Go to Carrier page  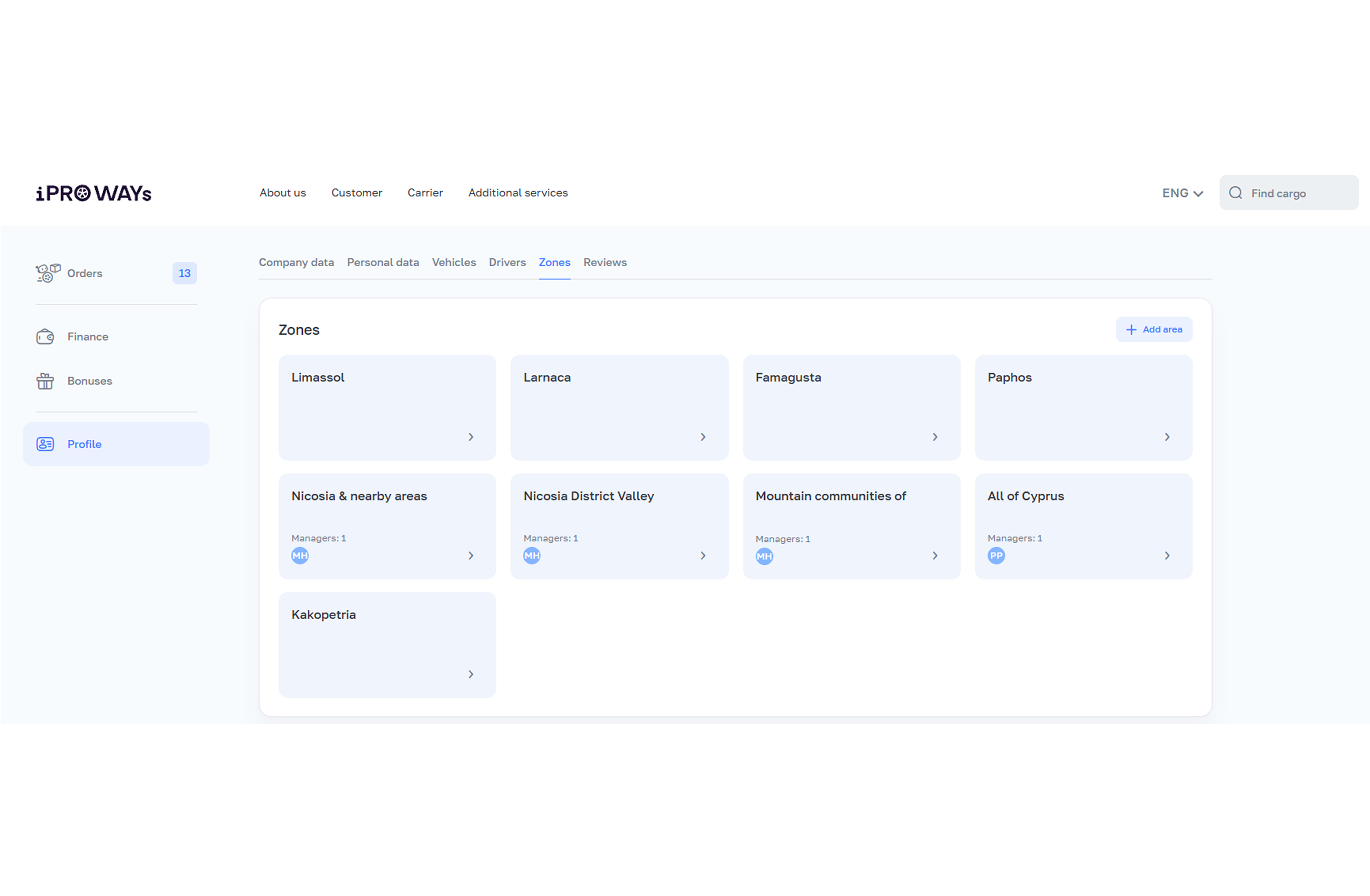tap(425, 193)
